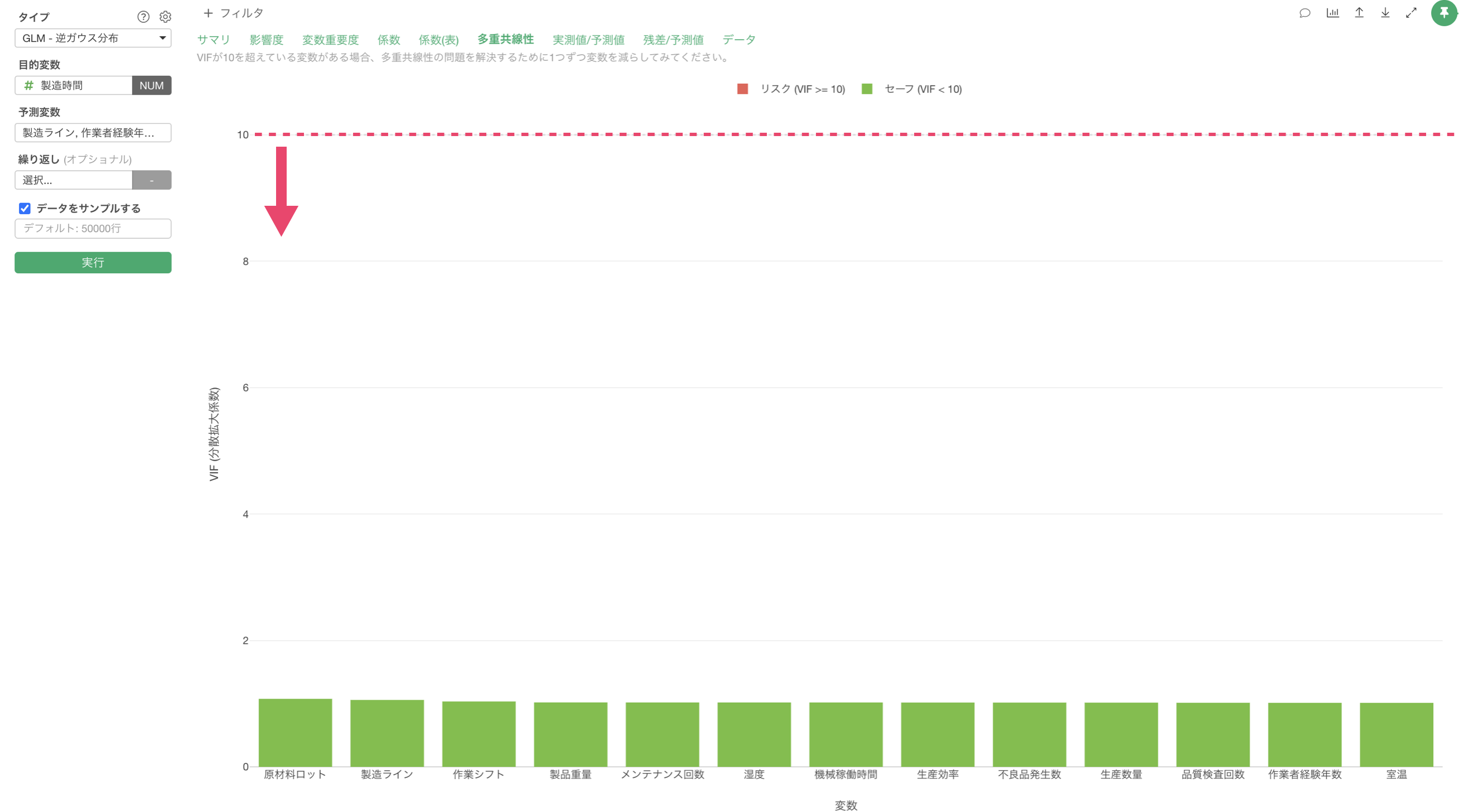
Task: Click the bar chart icon in toolbar
Action: coord(1332,13)
